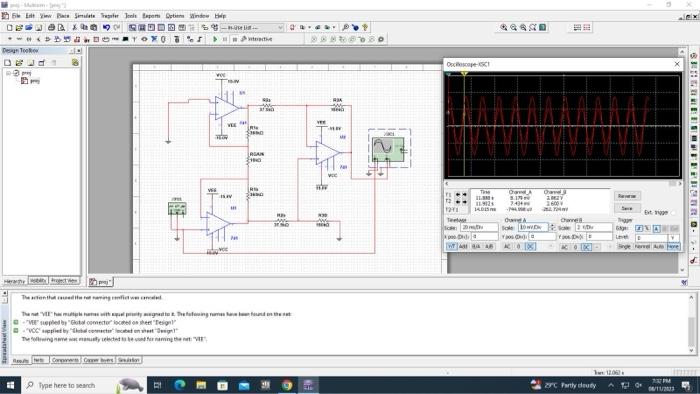Open the File menu
The height and width of the screenshot is (394, 700).
[x=16, y=16]
